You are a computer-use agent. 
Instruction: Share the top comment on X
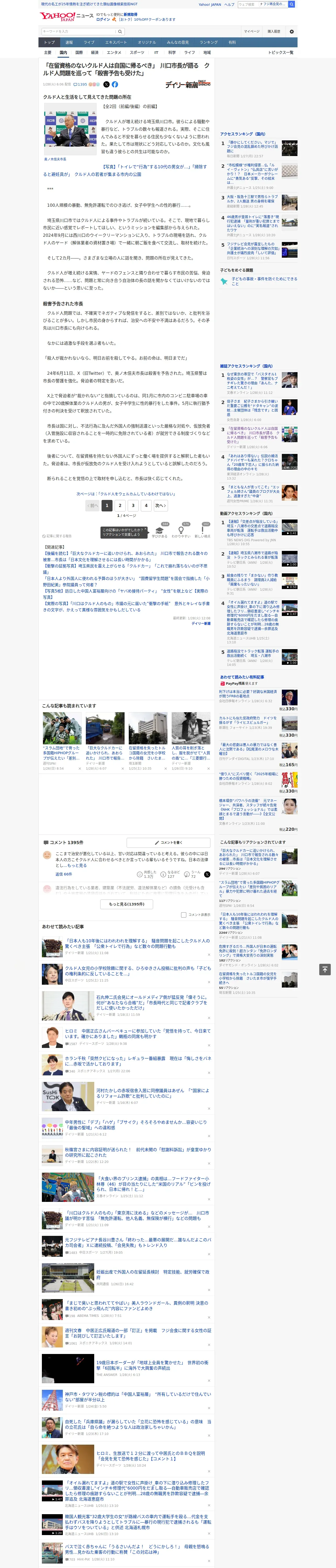(207, 874)
